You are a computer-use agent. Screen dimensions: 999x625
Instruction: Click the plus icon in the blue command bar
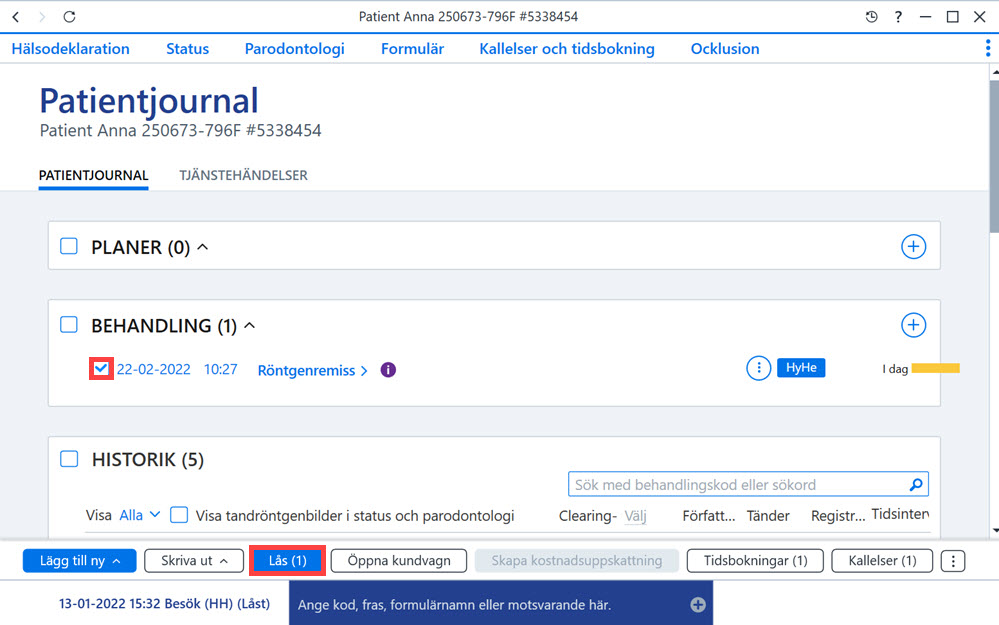tap(698, 605)
